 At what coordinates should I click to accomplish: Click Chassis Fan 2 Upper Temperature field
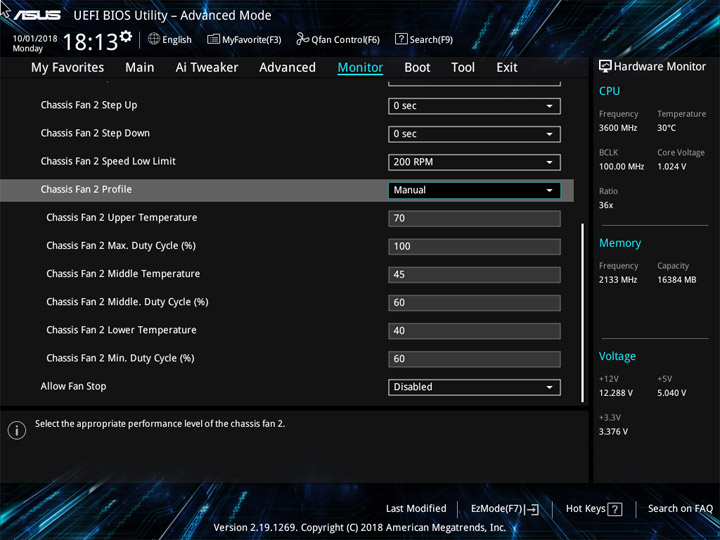pyautogui.click(x=474, y=219)
